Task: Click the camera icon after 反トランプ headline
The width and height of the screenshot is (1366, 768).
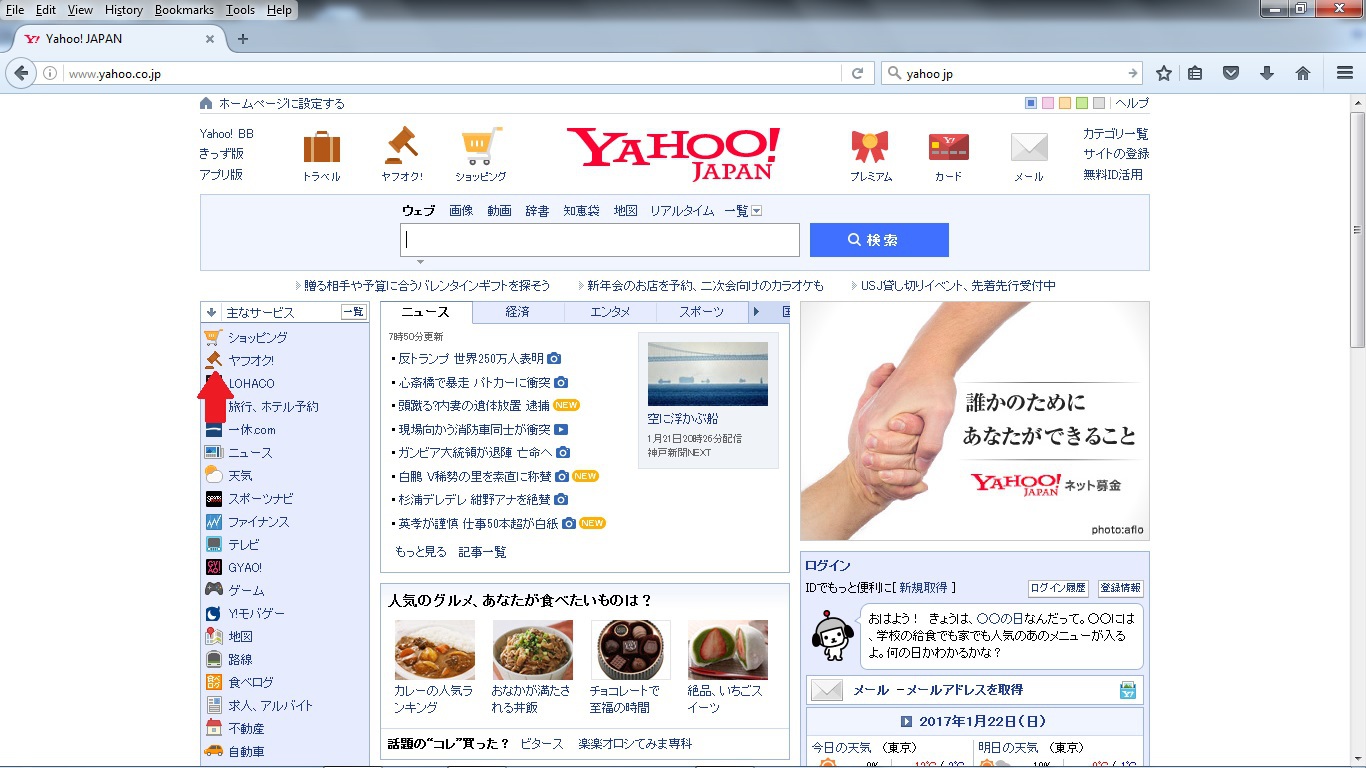Action: (554, 358)
